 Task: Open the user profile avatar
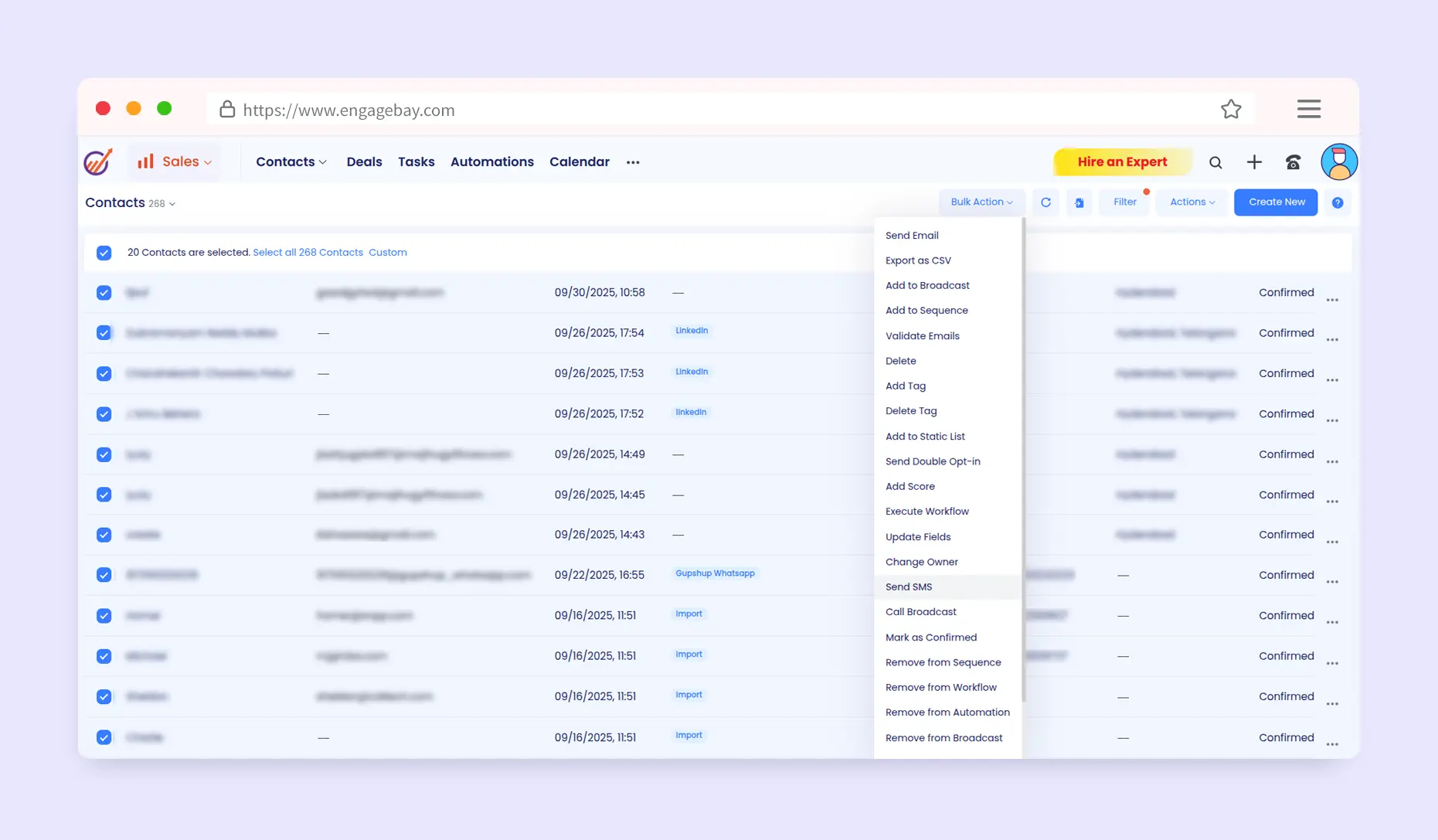[1338, 162]
